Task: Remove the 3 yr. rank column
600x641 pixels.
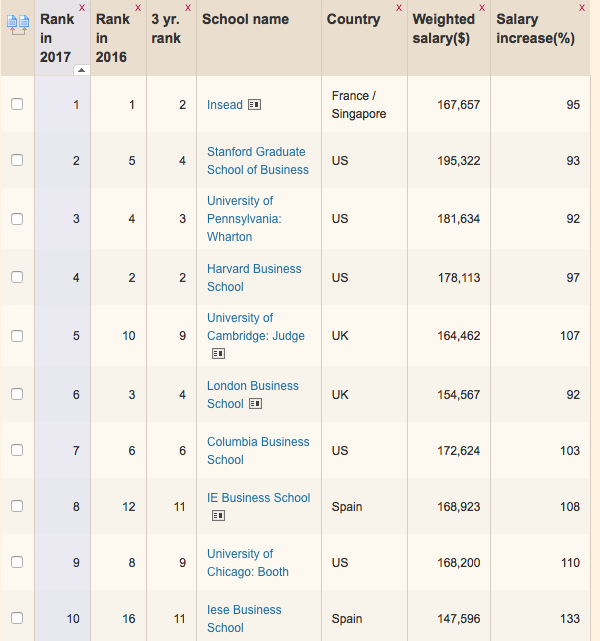Action: (188, 8)
